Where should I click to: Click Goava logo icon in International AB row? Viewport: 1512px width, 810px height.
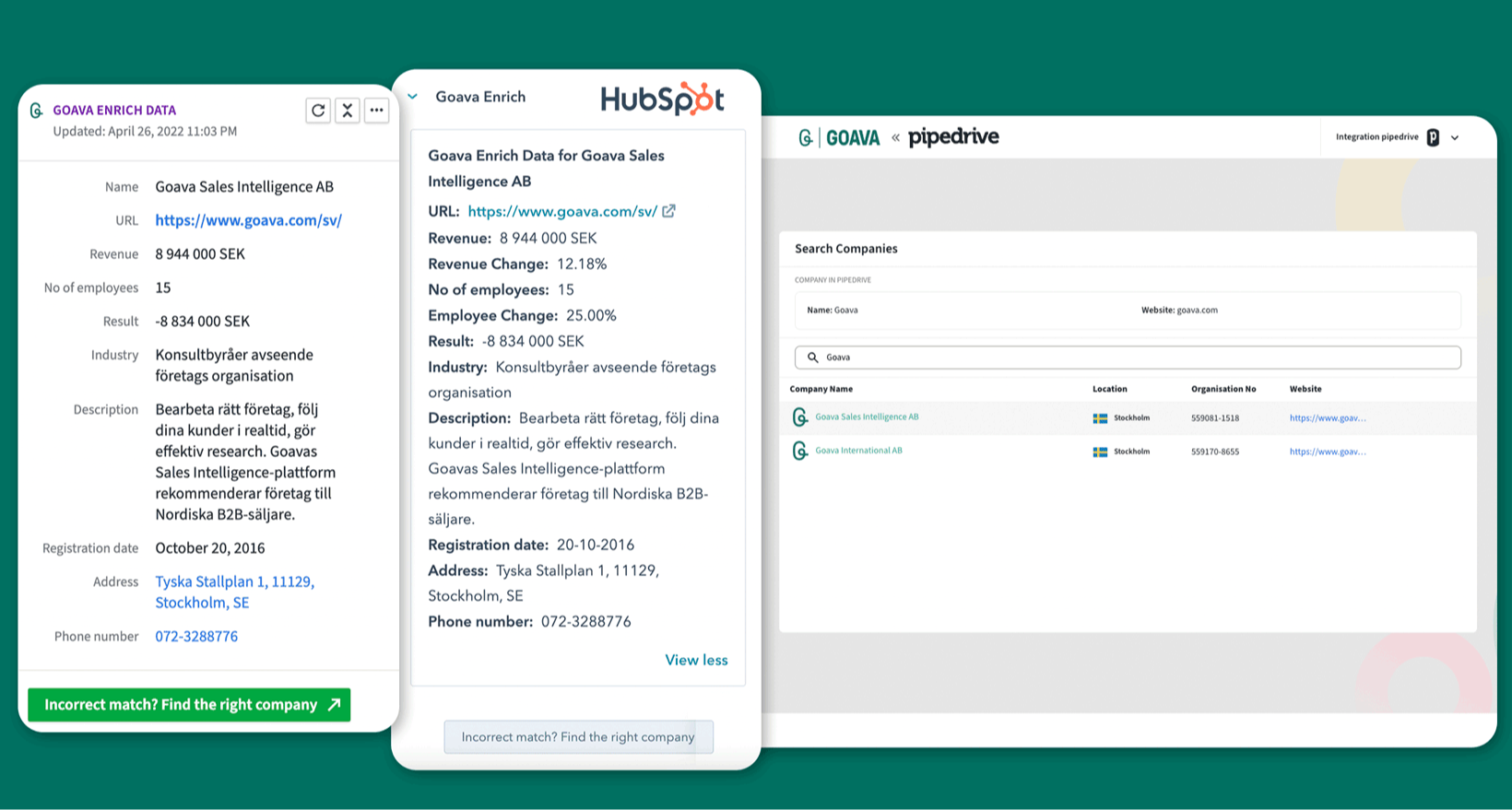click(799, 451)
